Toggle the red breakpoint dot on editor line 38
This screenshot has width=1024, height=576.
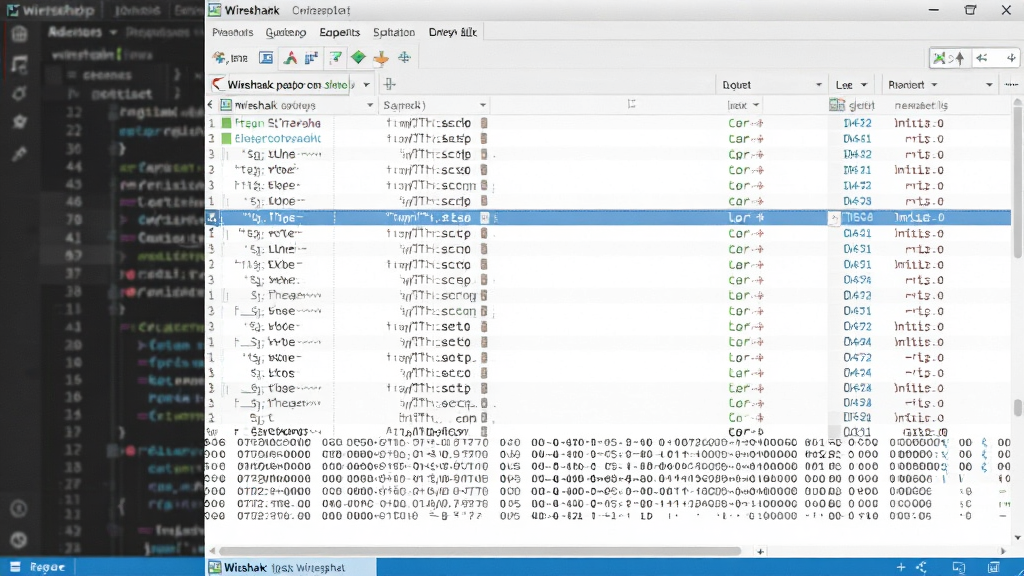pos(131,292)
